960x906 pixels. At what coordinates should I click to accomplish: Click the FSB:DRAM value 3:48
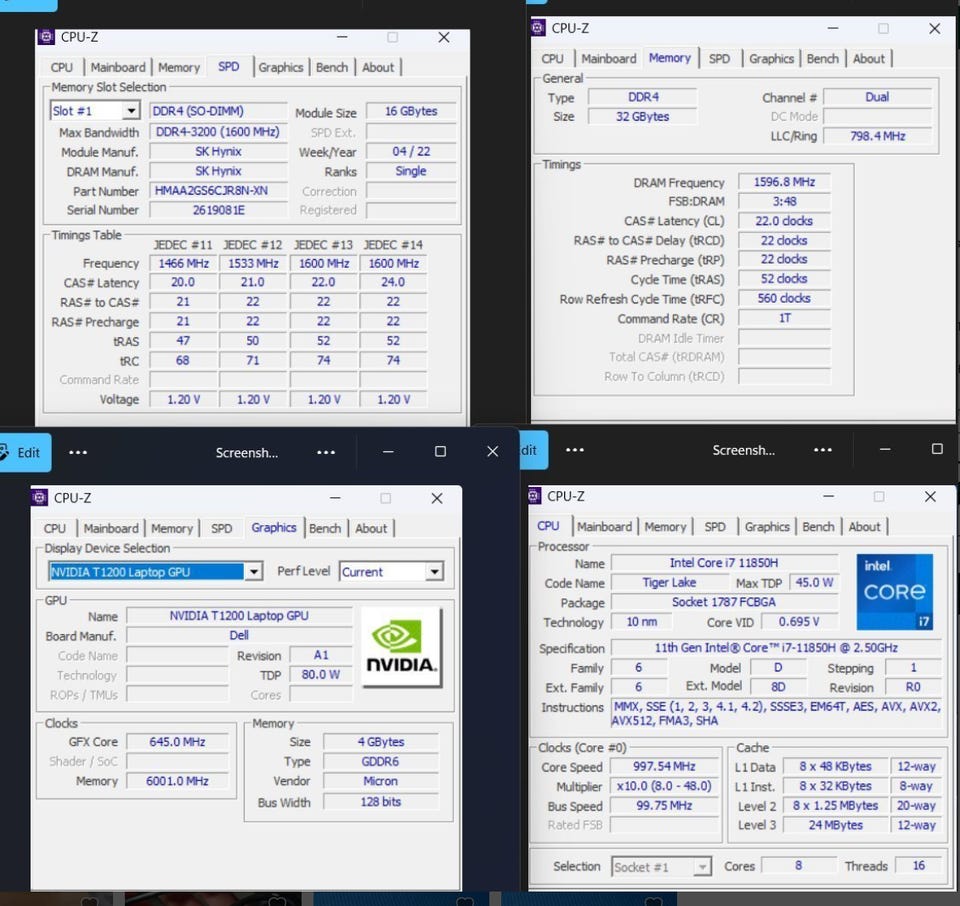point(784,201)
